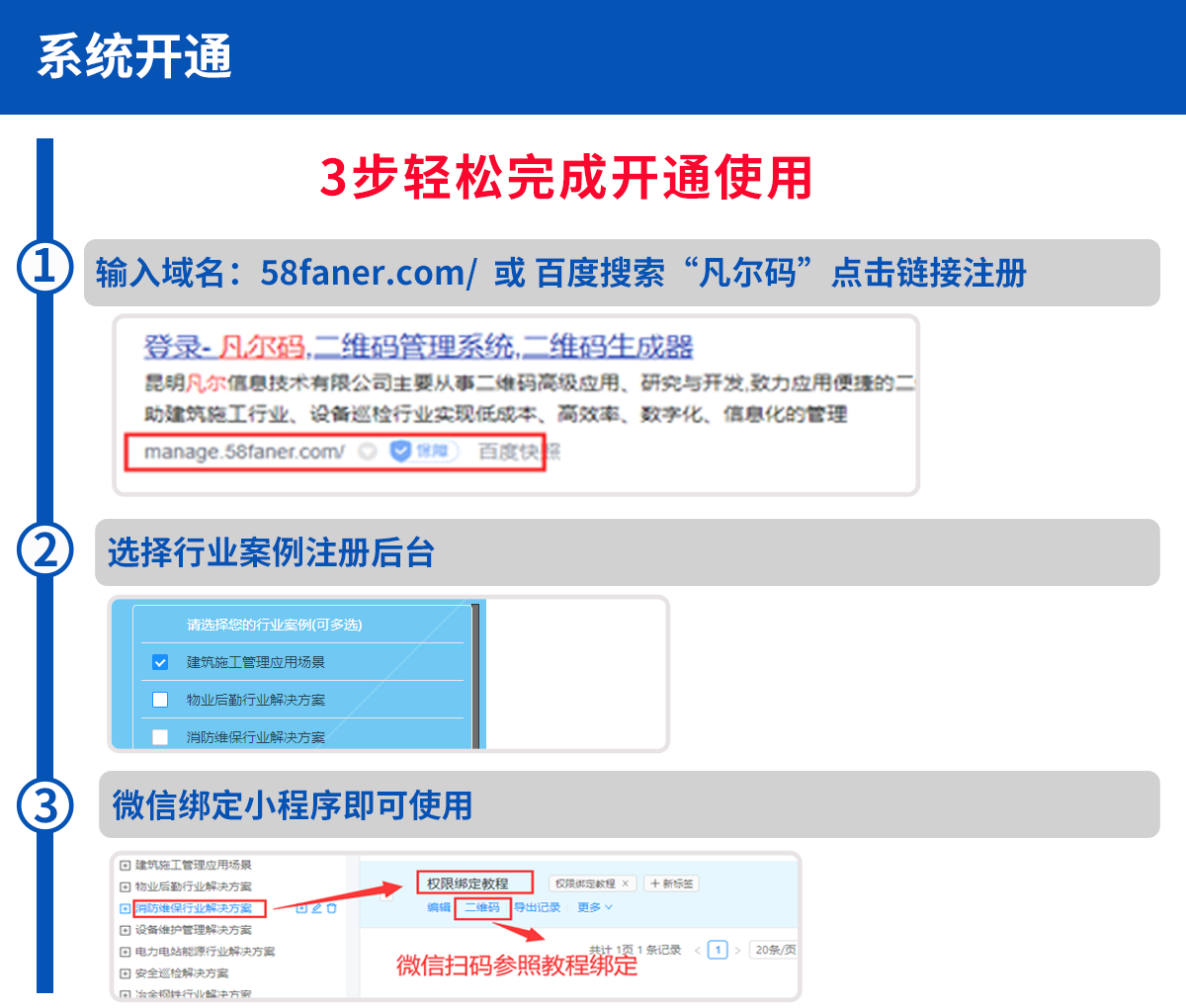Select the 编辑 menu item
The height and width of the screenshot is (1008, 1186).
tap(438, 906)
